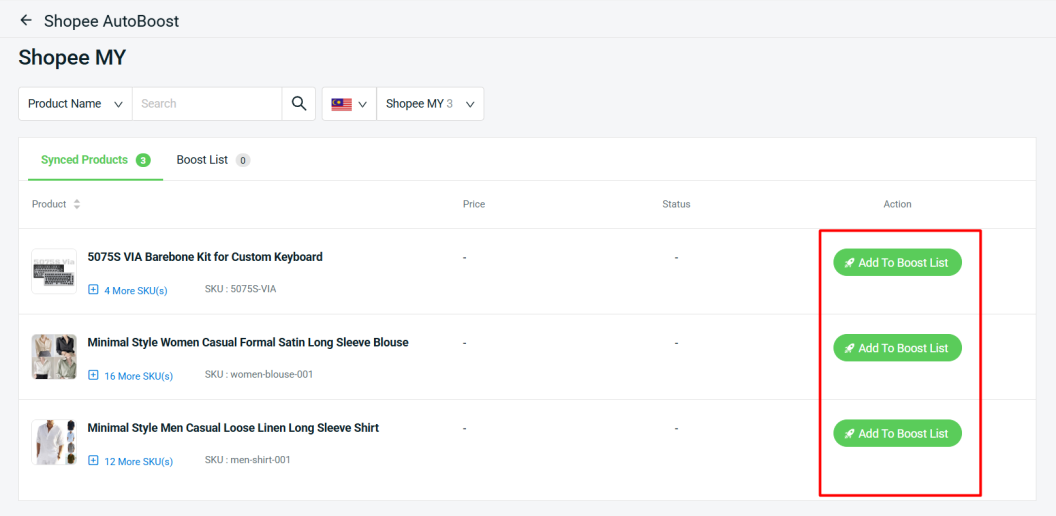This screenshot has height=516, width=1056.
Task: Click the Price column header
Action: point(473,204)
